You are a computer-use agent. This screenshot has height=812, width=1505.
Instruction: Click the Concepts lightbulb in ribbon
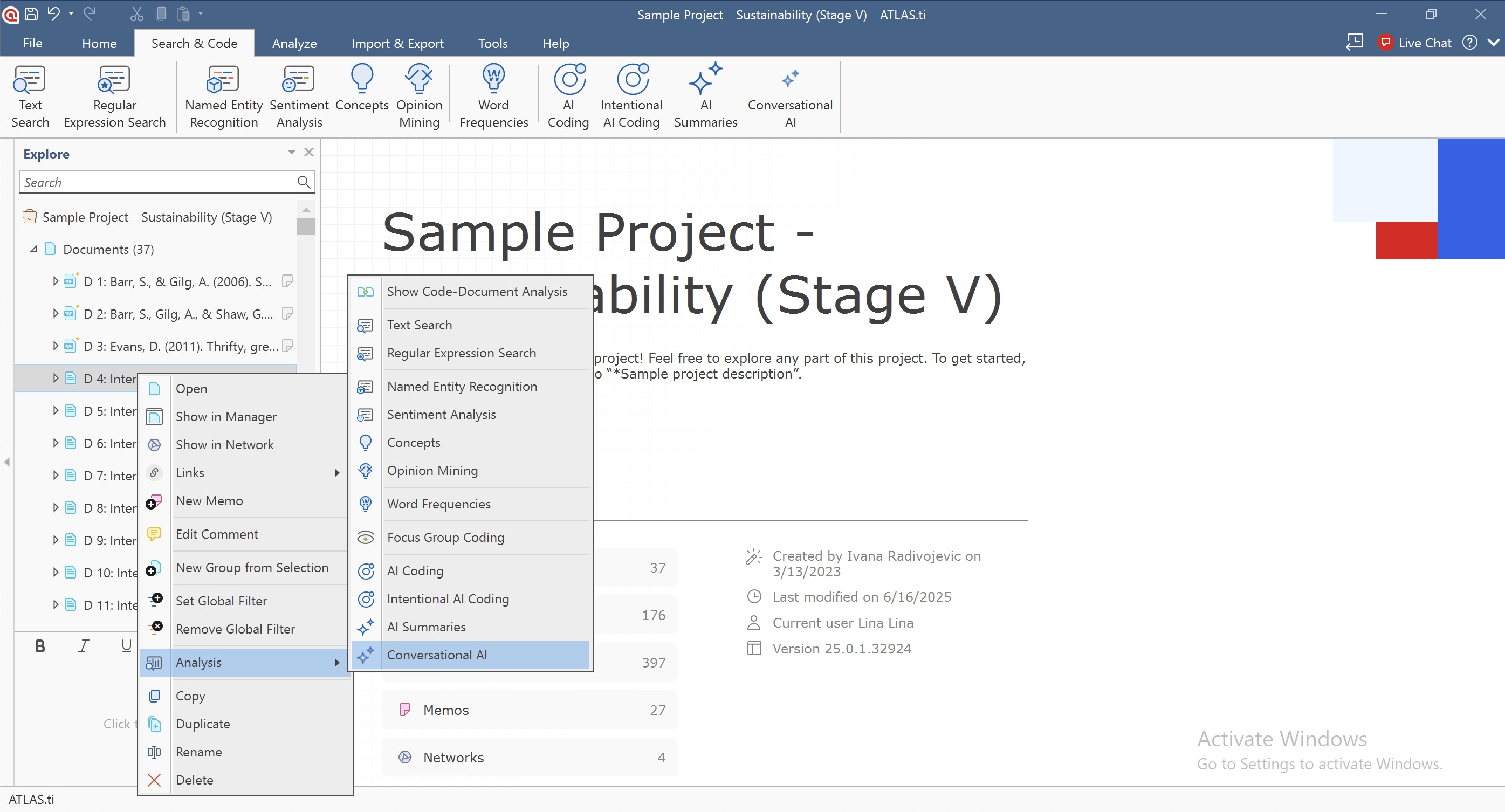[x=362, y=88]
